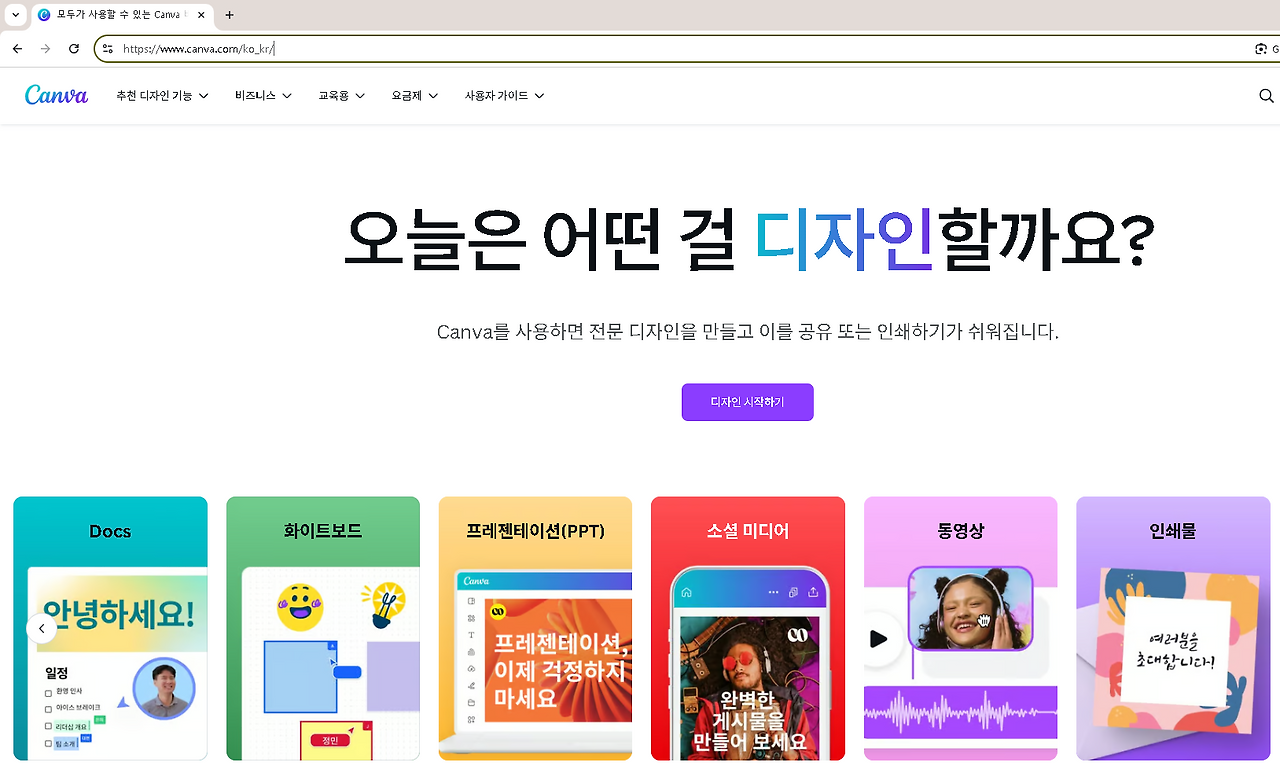The width and height of the screenshot is (1280, 766).
Task: Reload the page with the refresh icon
Action: (73, 48)
